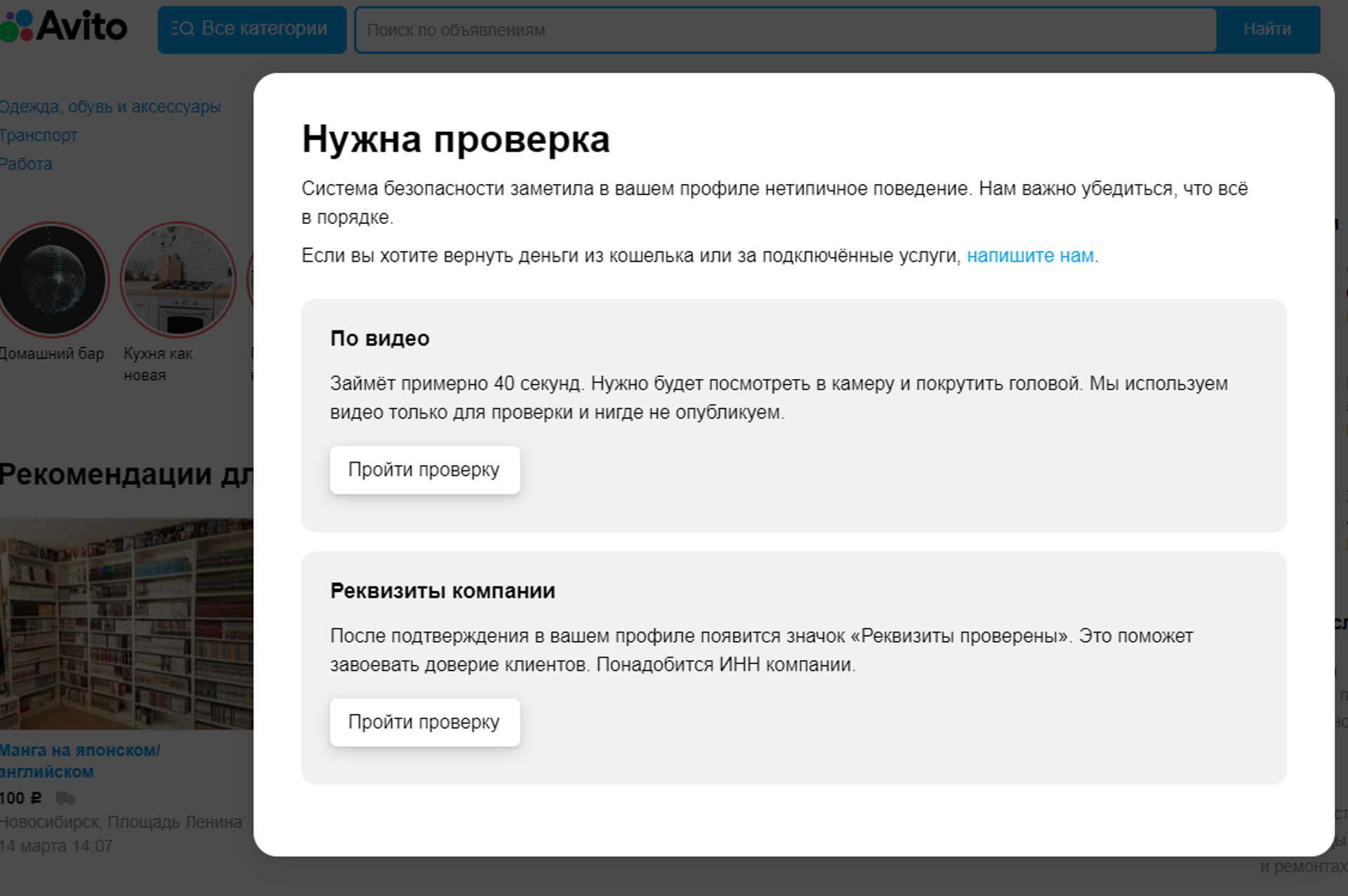Toggle the verification dialog panel
The height and width of the screenshot is (896, 1348).
(100, 450)
